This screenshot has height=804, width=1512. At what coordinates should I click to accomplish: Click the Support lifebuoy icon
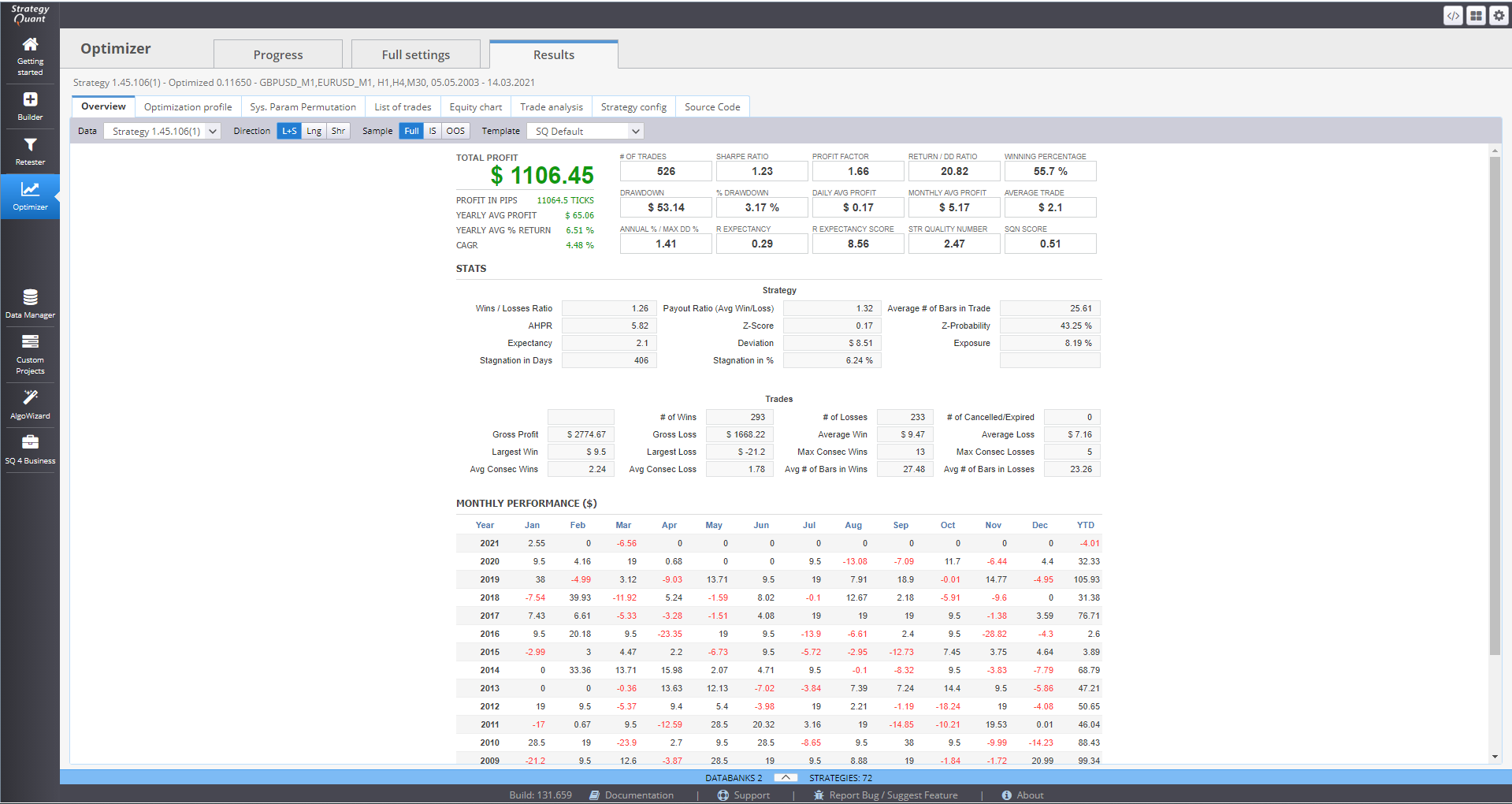(x=723, y=795)
